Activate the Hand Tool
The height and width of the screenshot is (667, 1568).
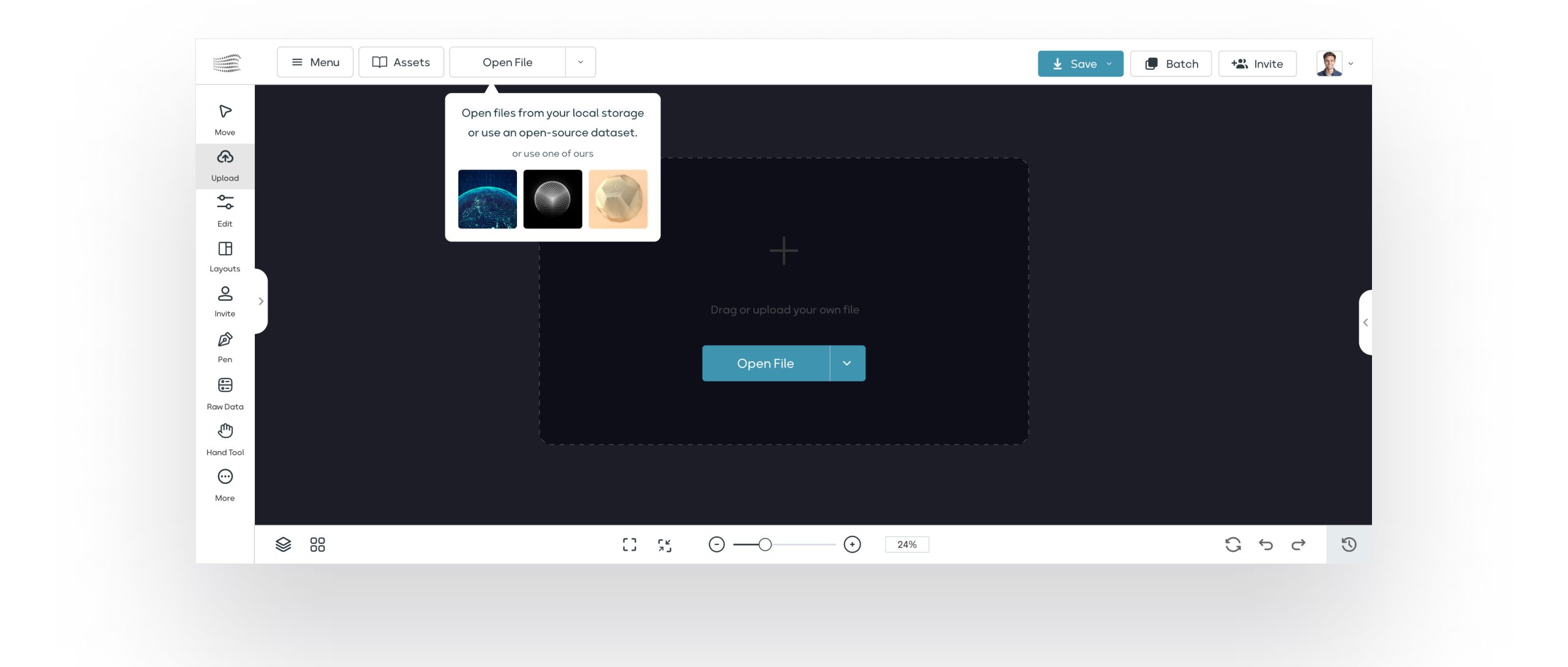(225, 439)
